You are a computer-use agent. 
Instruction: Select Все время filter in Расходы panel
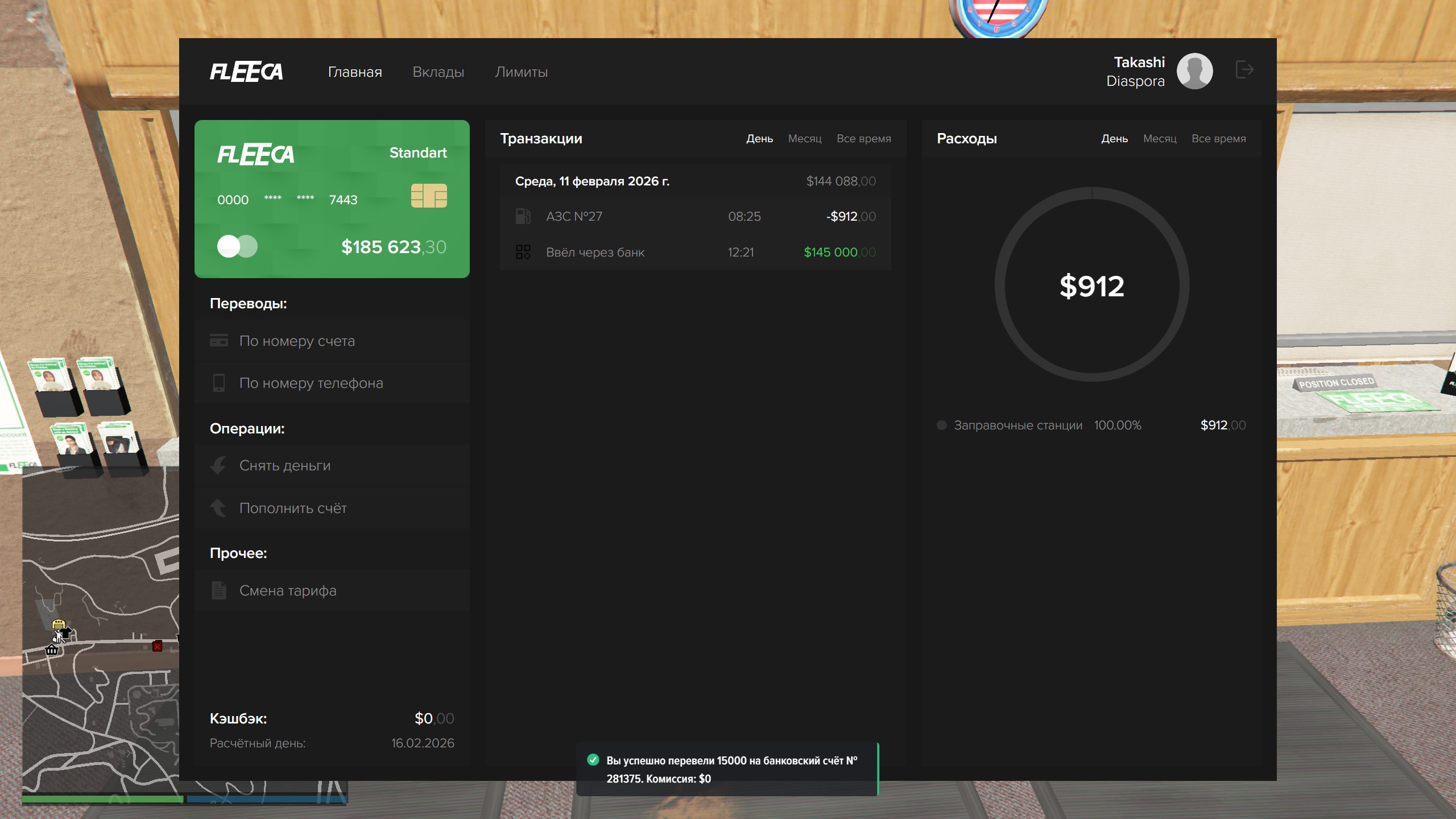coord(1218,139)
